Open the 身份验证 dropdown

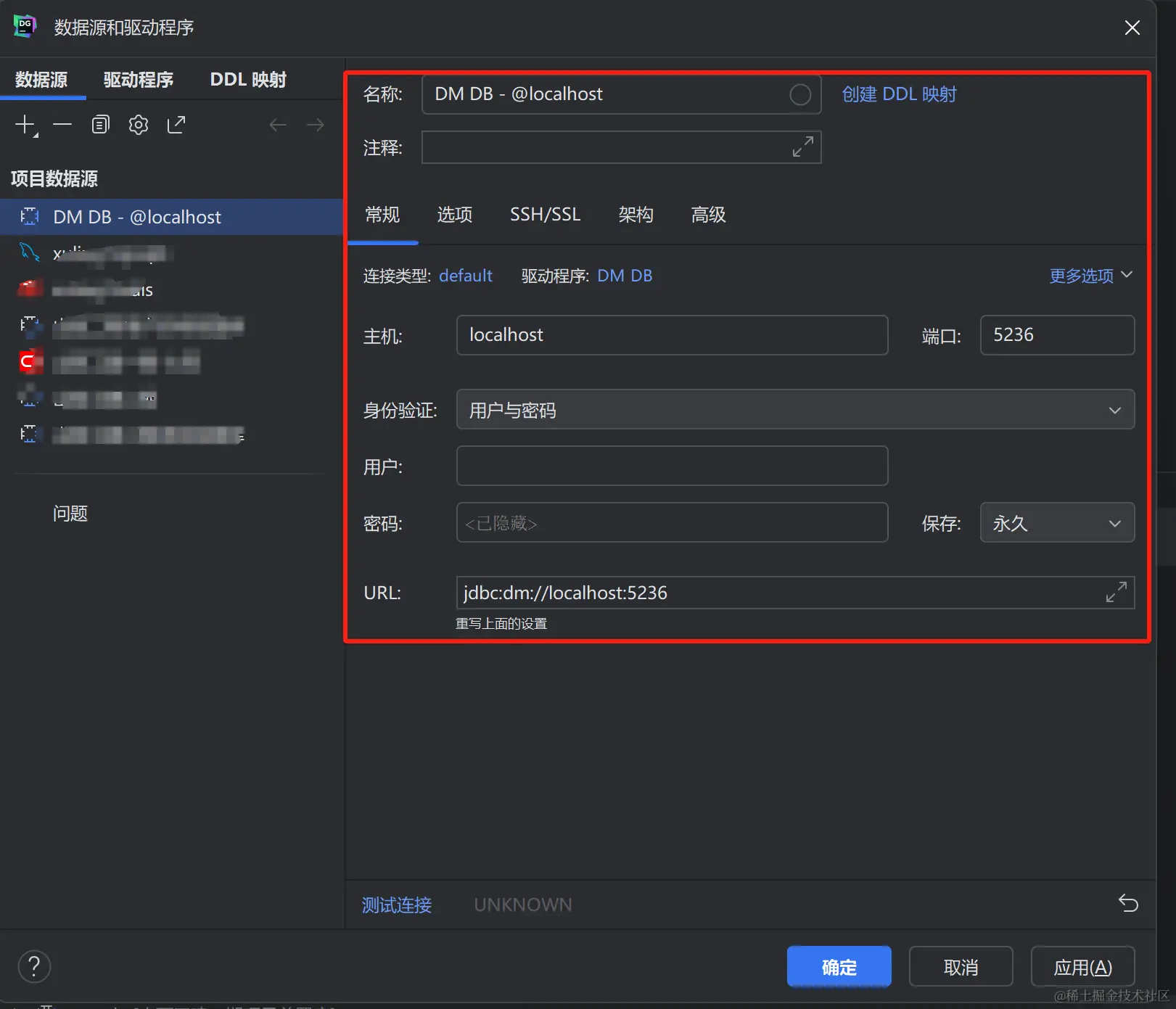coord(795,409)
